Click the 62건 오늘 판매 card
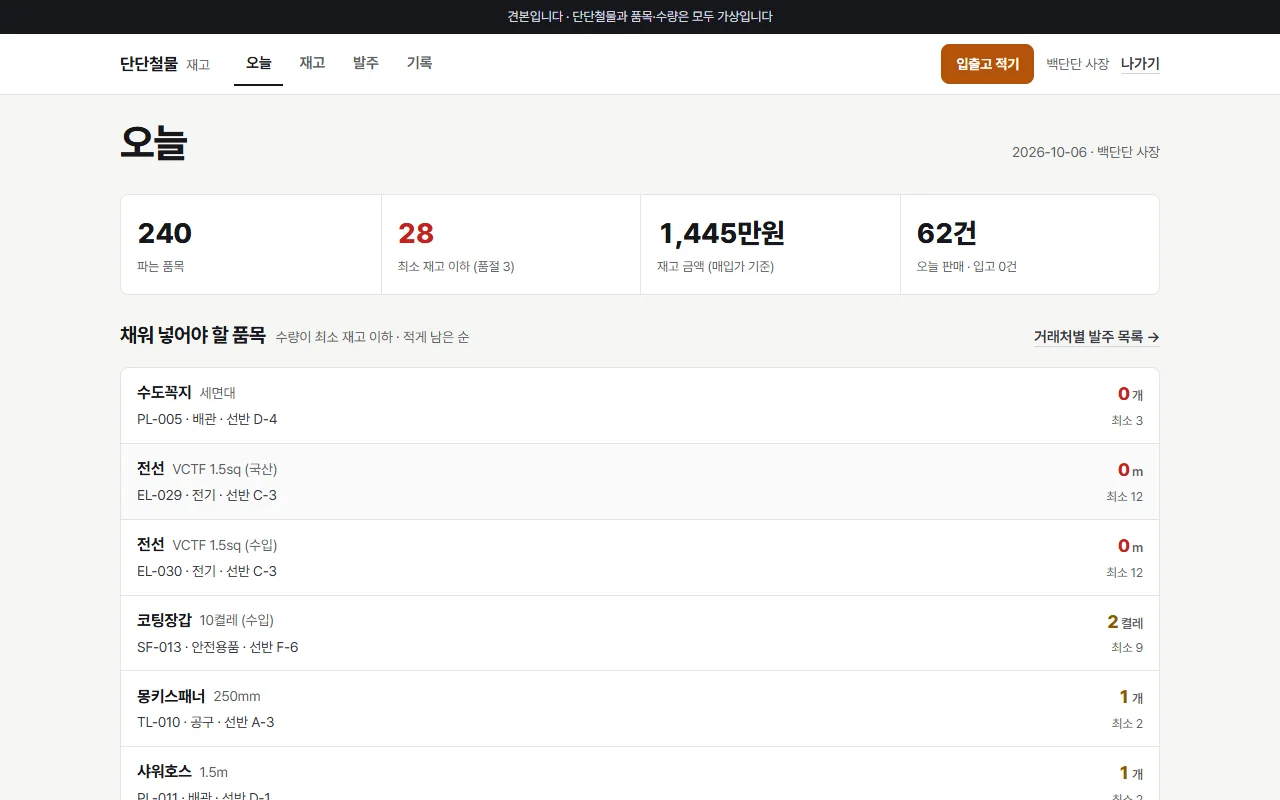1280x800 pixels. tap(1030, 245)
